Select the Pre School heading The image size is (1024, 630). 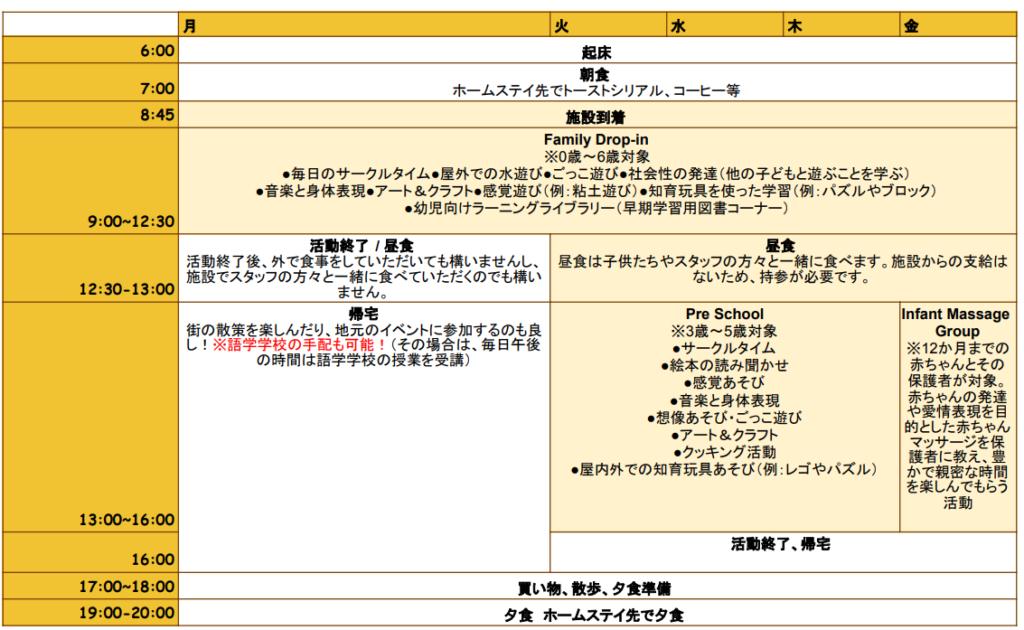click(724, 314)
